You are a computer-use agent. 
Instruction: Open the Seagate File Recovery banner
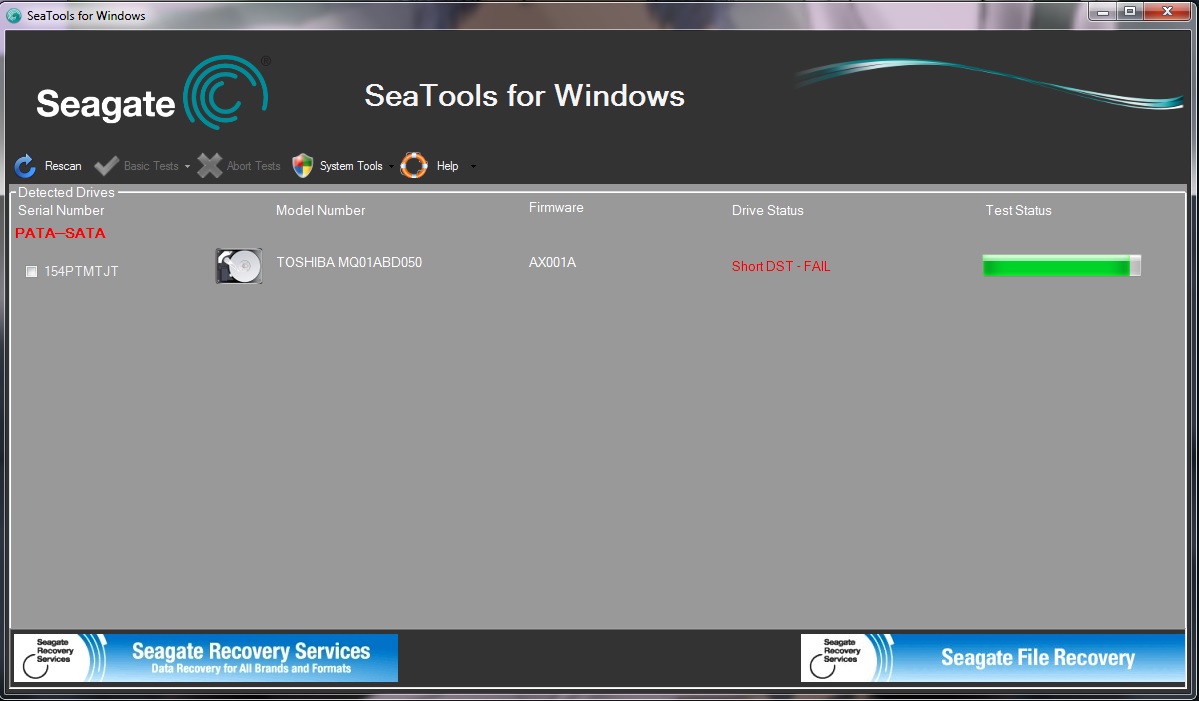coord(993,658)
